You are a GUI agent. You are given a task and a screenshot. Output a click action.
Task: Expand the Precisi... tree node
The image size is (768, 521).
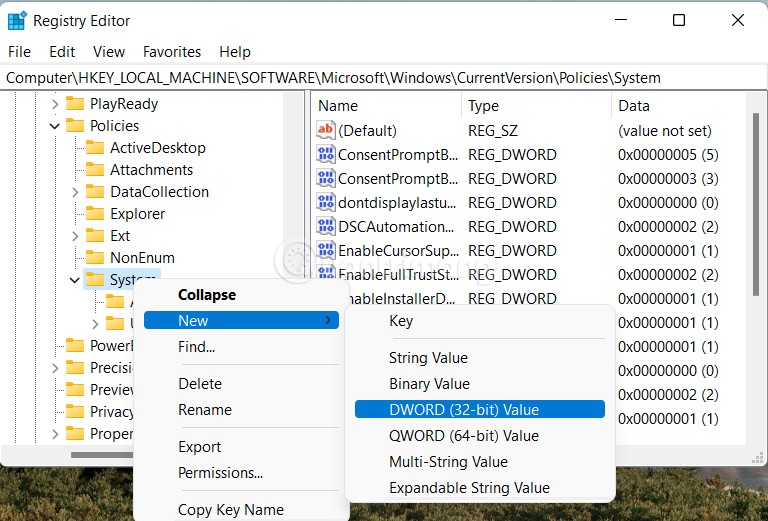tap(55, 368)
